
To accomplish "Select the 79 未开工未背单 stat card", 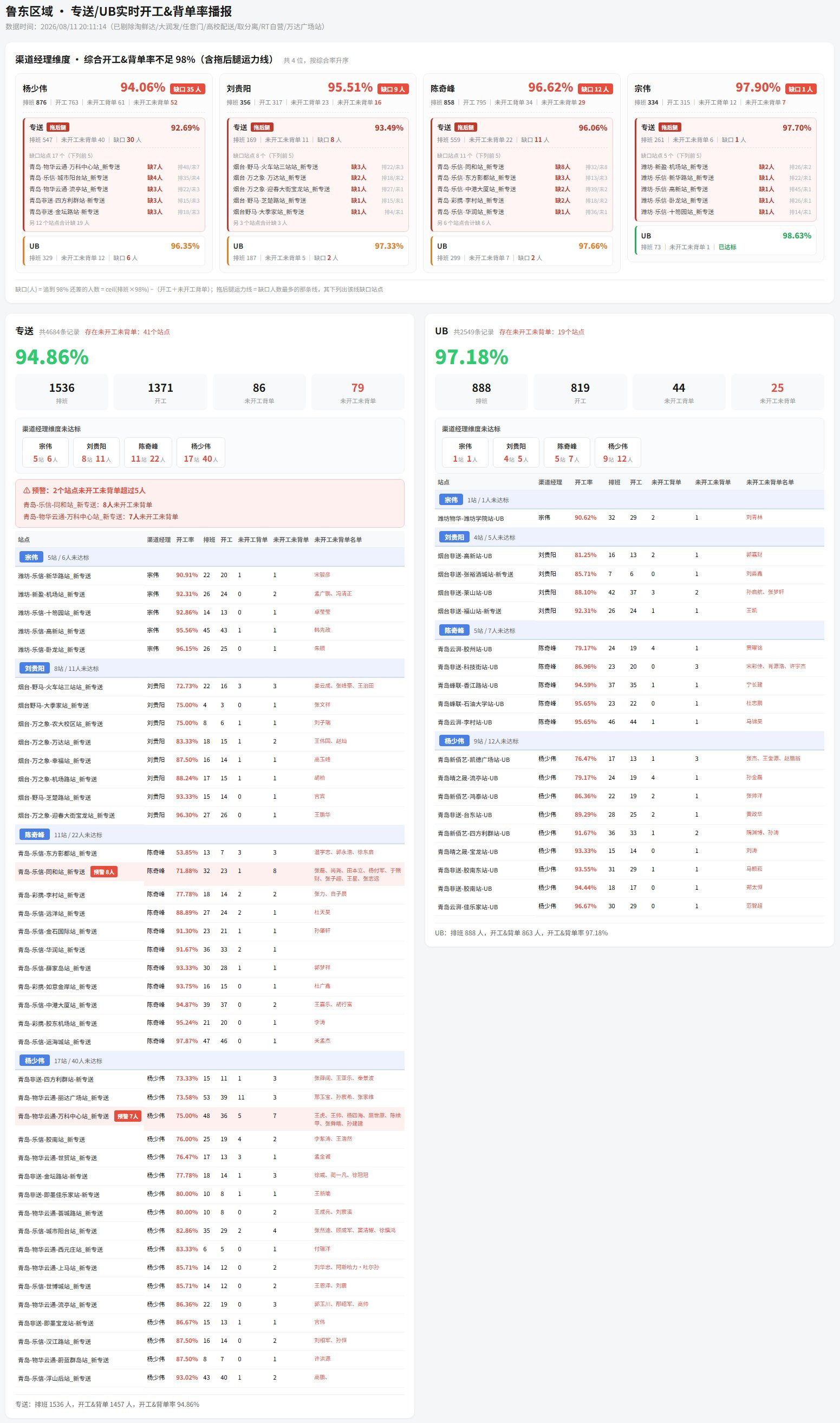I will pyautogui.click(x=358, y=392).
